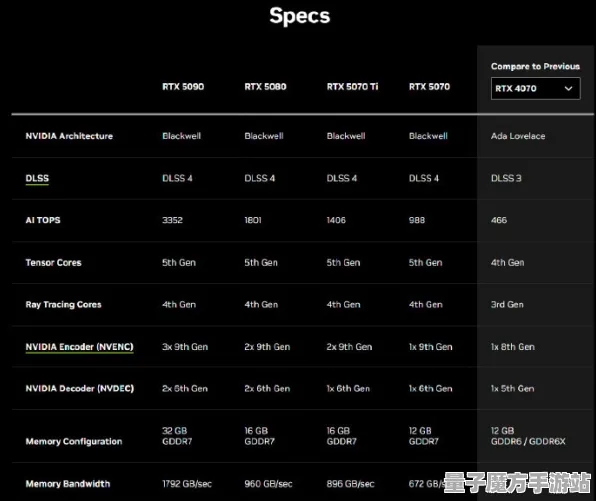The height and width of the screenshot is (501, 596).
Task: Click the 12 GB GDDR6 / GDDR6X cell
Action: coord(528,436)
